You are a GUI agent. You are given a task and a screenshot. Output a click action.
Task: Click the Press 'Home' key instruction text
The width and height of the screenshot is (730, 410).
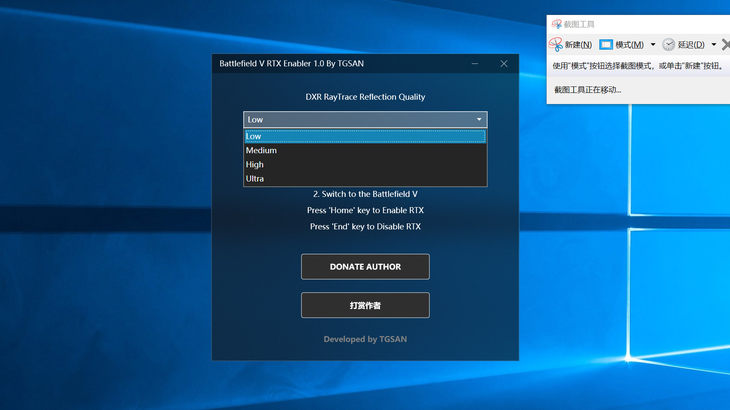pyautogui.click(x=365, y=210)
